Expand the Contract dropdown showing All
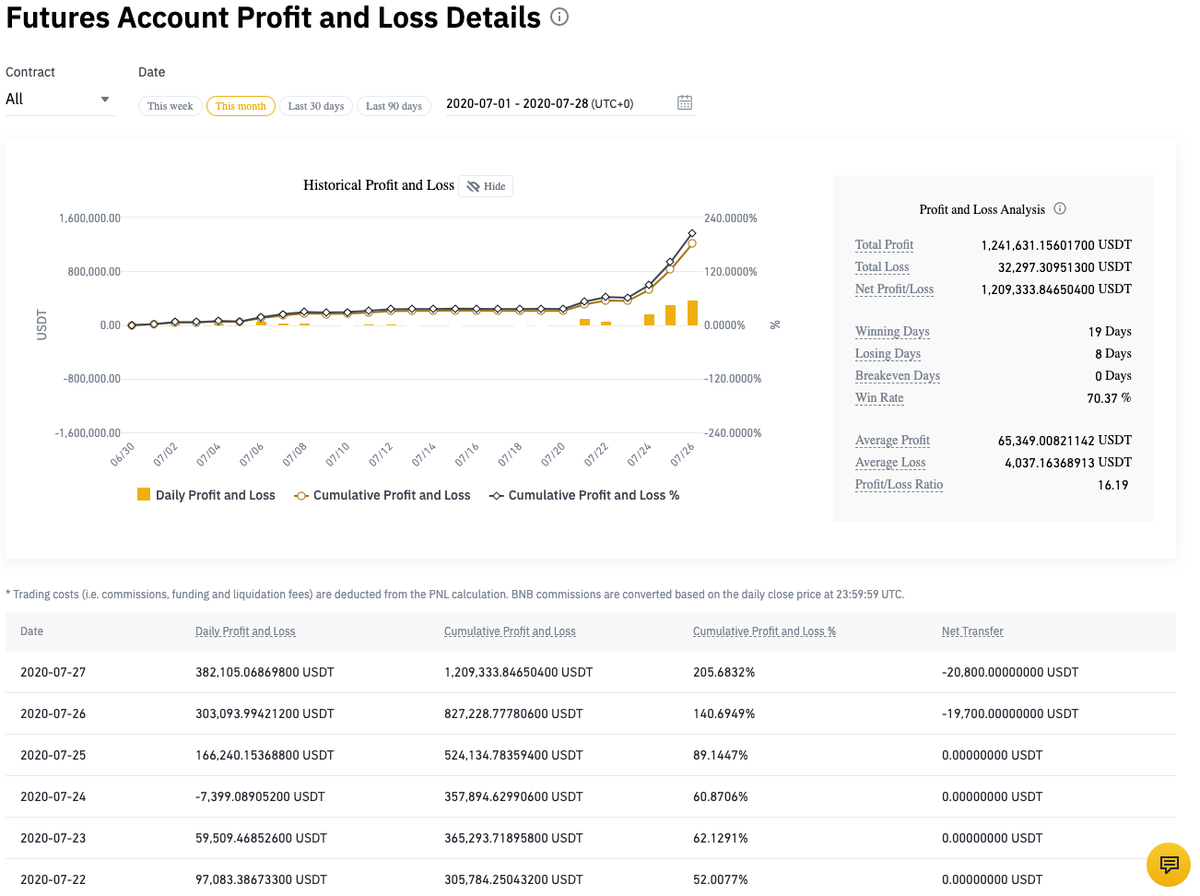Screen dimensions: 1200x896 click(x=60, y=99)
